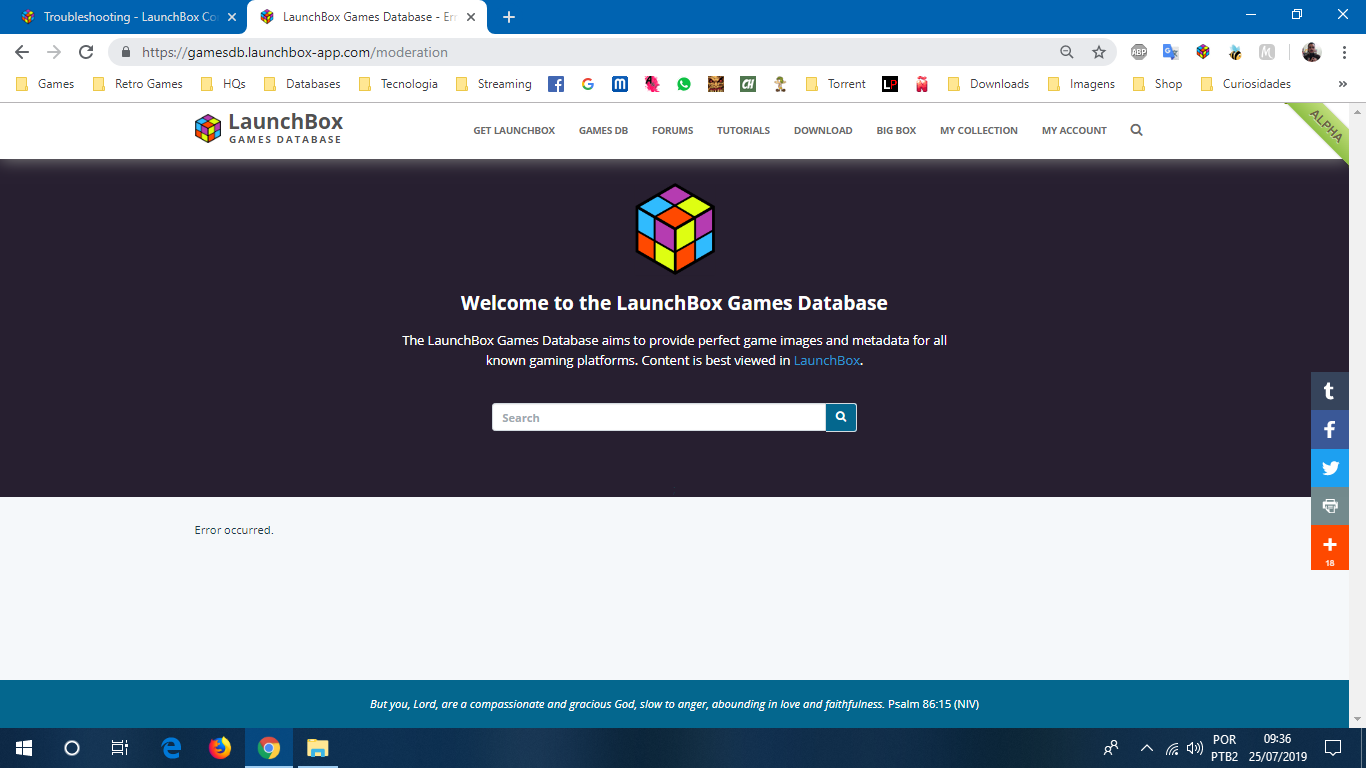This screenshot has height=768, width=1366.
Task: Bookmark this page with the star icon
Action: point(1099,52)
